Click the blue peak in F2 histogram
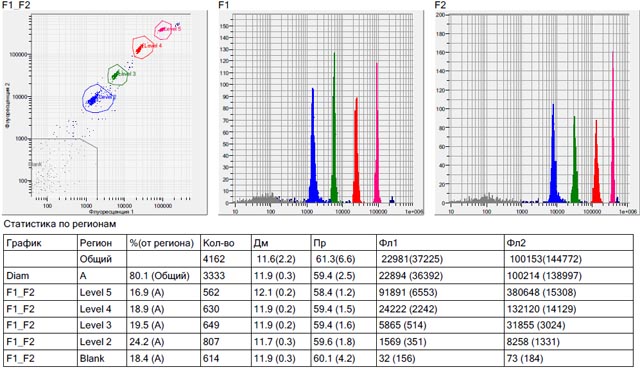Image resolution: width=640 pixels, height=372 pixels. (x=553, y=163)
